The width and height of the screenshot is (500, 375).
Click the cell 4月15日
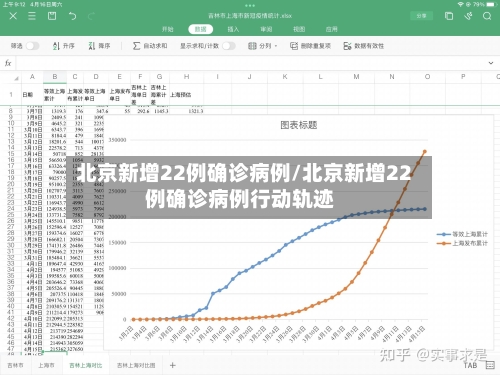[x=33, y=349]
